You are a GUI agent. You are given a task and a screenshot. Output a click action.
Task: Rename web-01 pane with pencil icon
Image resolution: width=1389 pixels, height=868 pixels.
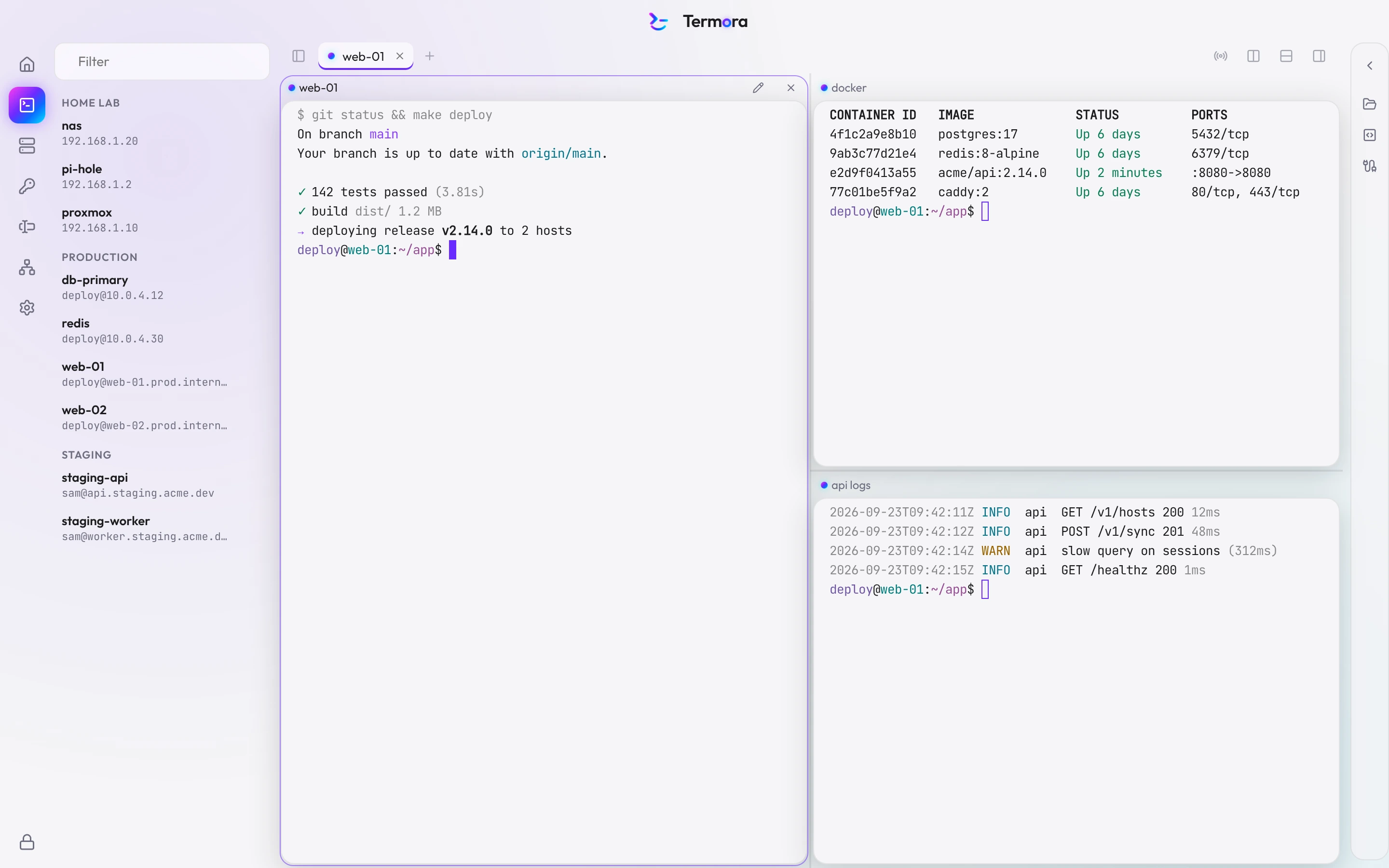758,88
